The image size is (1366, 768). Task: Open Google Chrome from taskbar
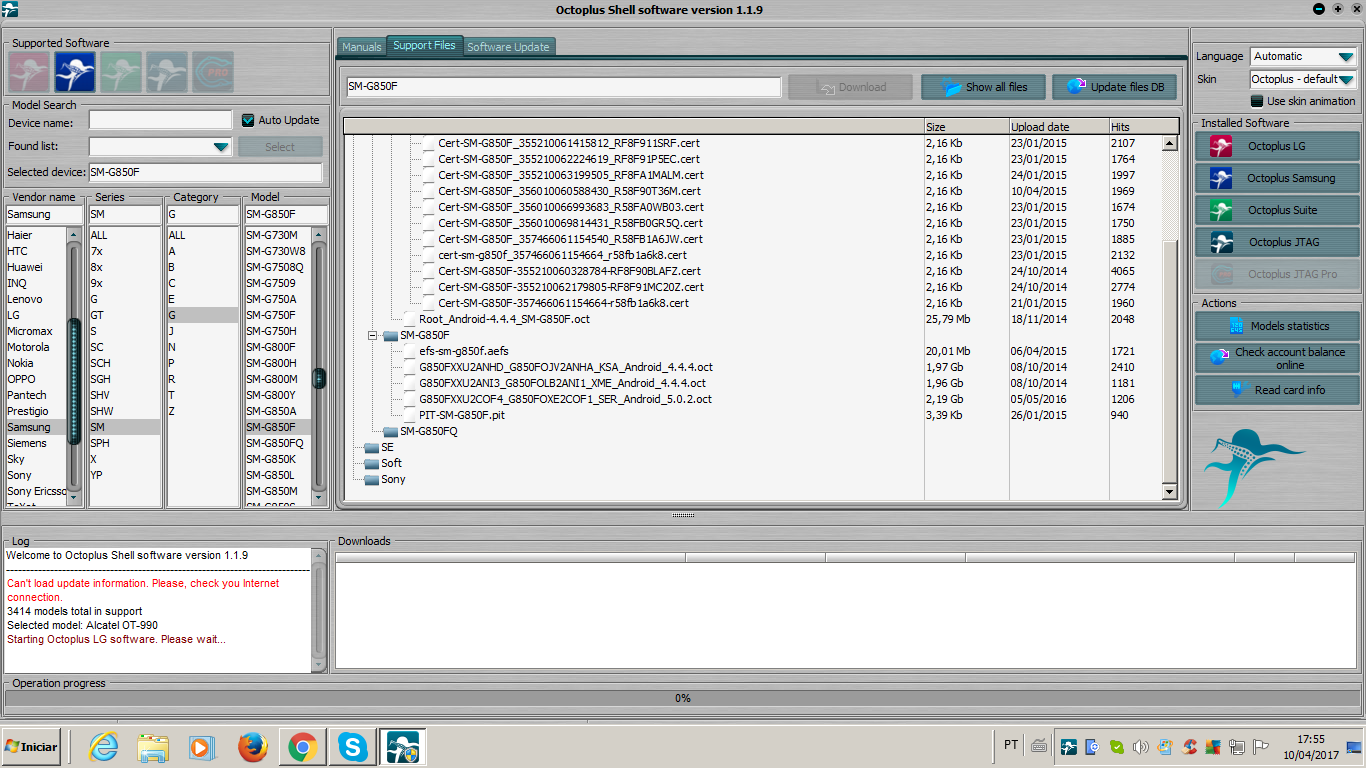[x=303, y=747]
